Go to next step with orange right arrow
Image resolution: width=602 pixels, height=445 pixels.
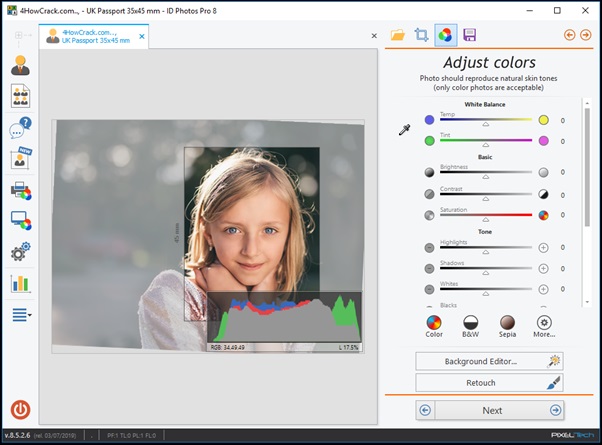(x=585, y=35)
